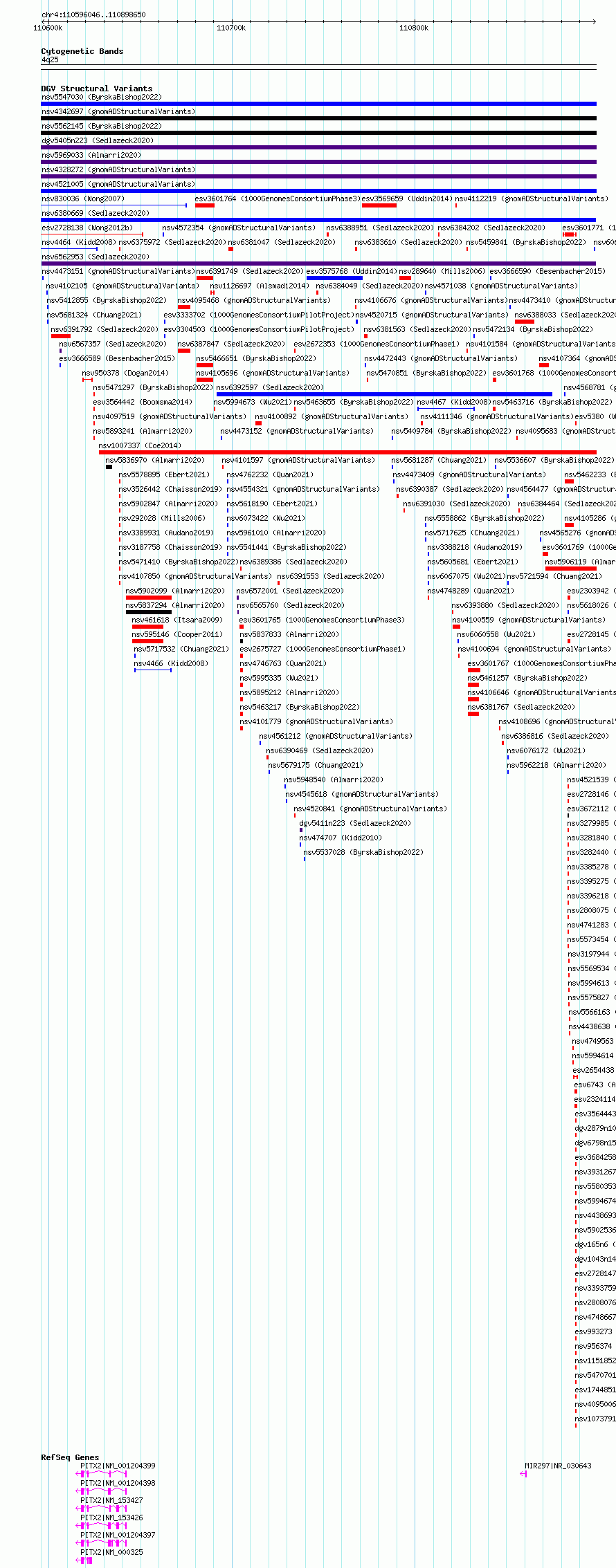Screen dimensions: 616x1568
Task: Click variant label esv3666590 (Besenbacher2015)
Action: point(547,272)
